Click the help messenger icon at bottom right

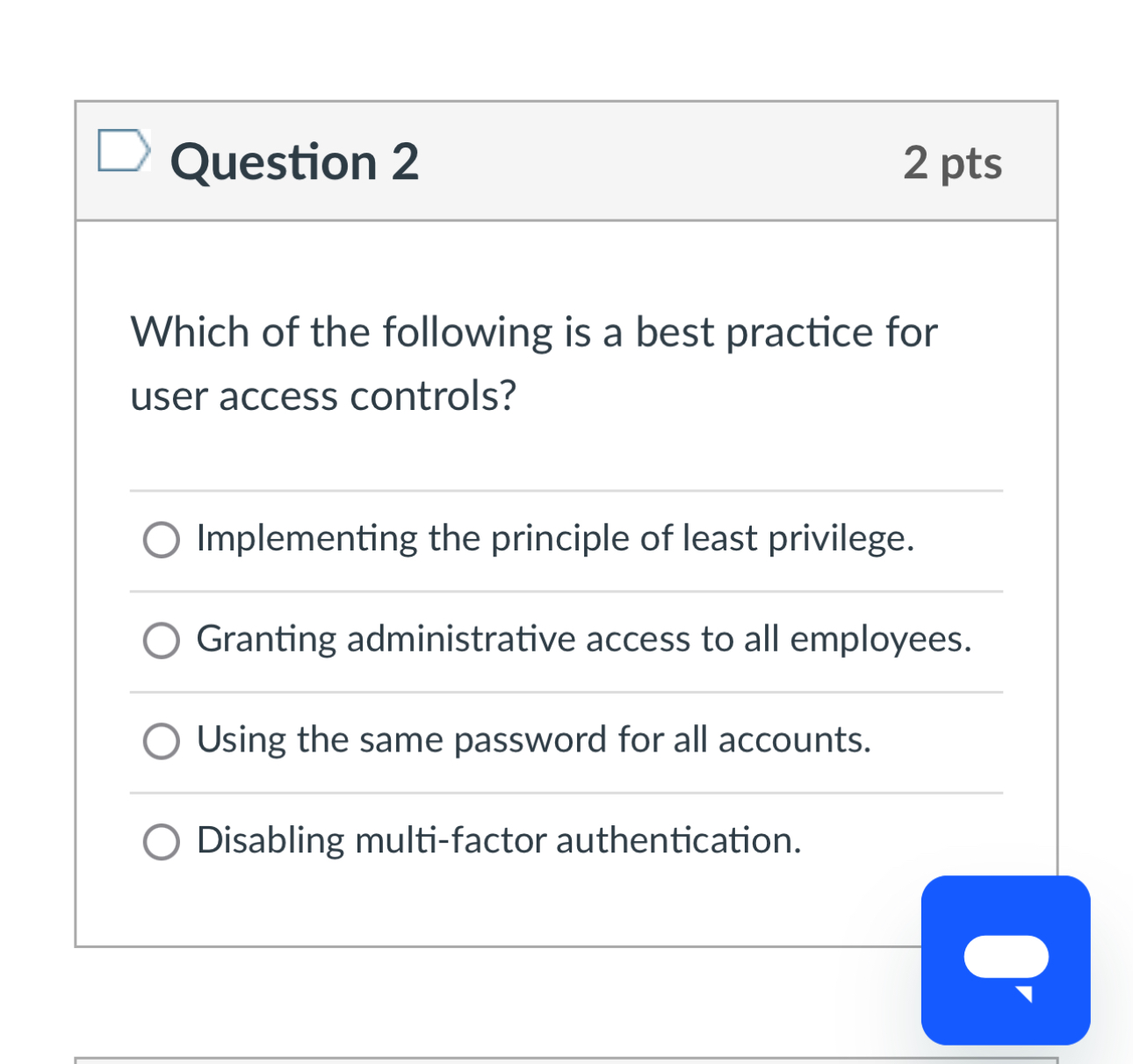pyautogui.click(x=1005, y=960)
